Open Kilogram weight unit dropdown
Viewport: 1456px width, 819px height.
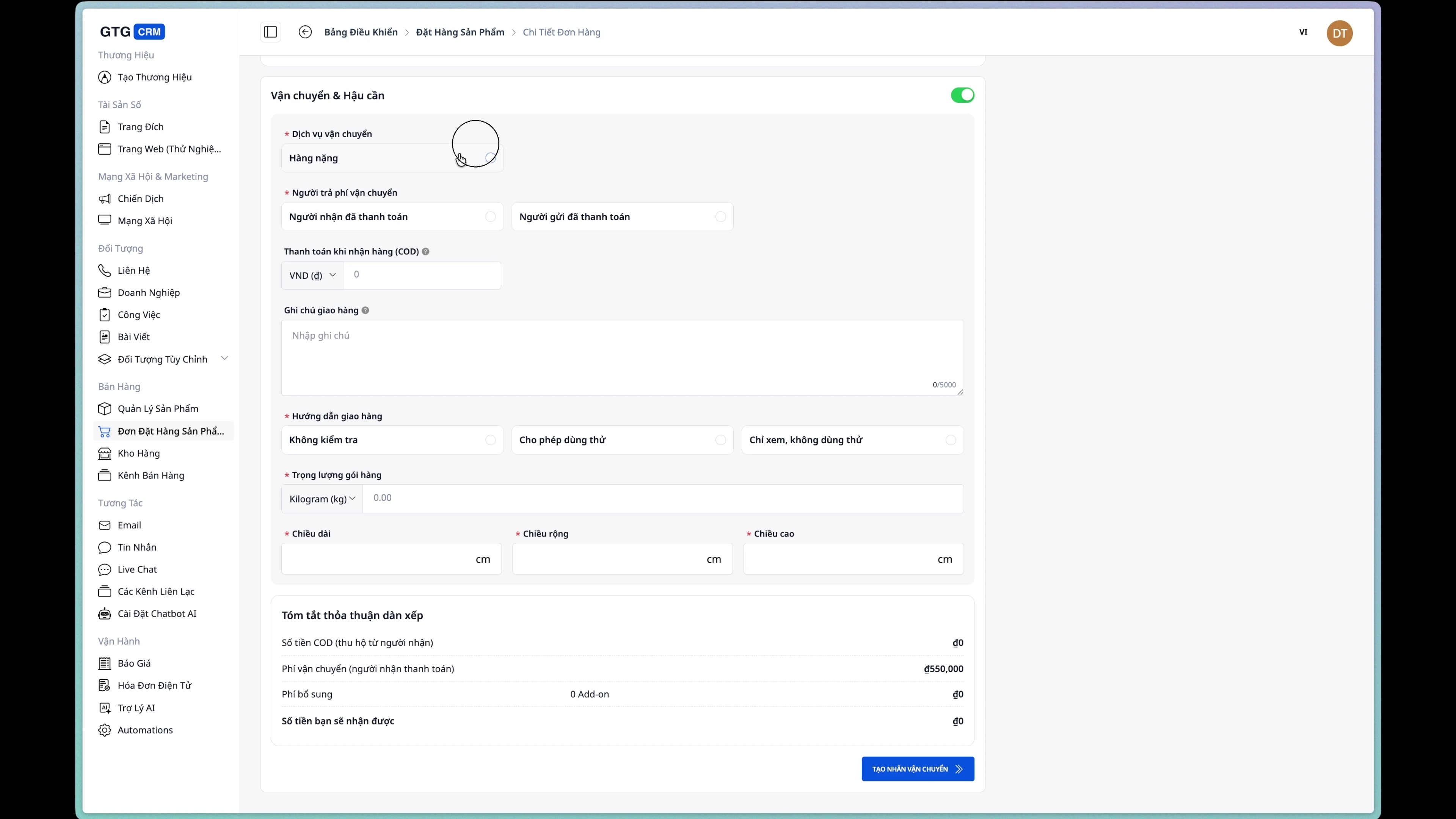(x=322, y=499)
